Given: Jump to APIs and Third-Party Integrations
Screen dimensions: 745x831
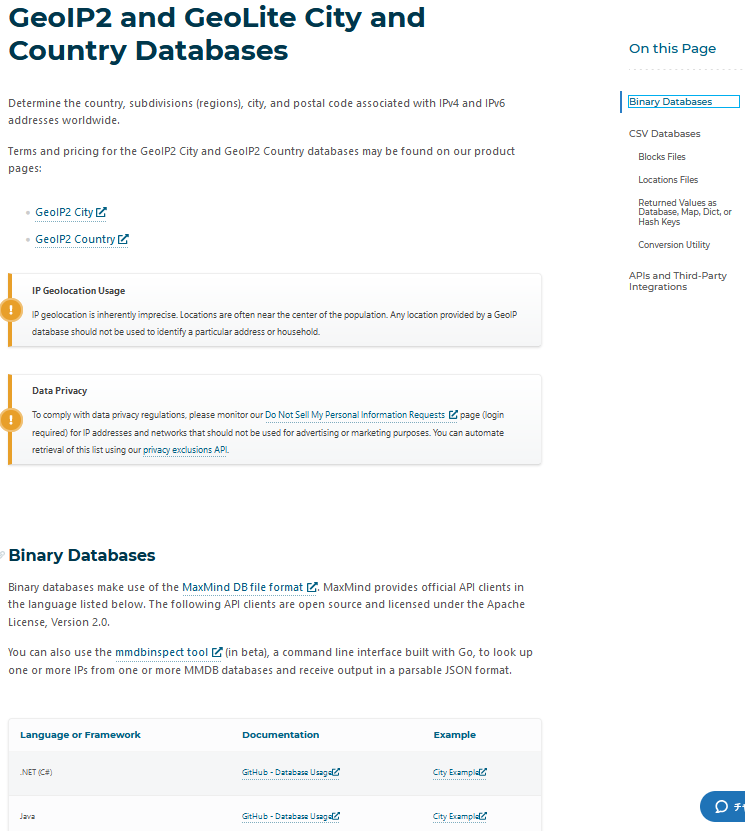Looking at the screenshot, I should 678,281.
